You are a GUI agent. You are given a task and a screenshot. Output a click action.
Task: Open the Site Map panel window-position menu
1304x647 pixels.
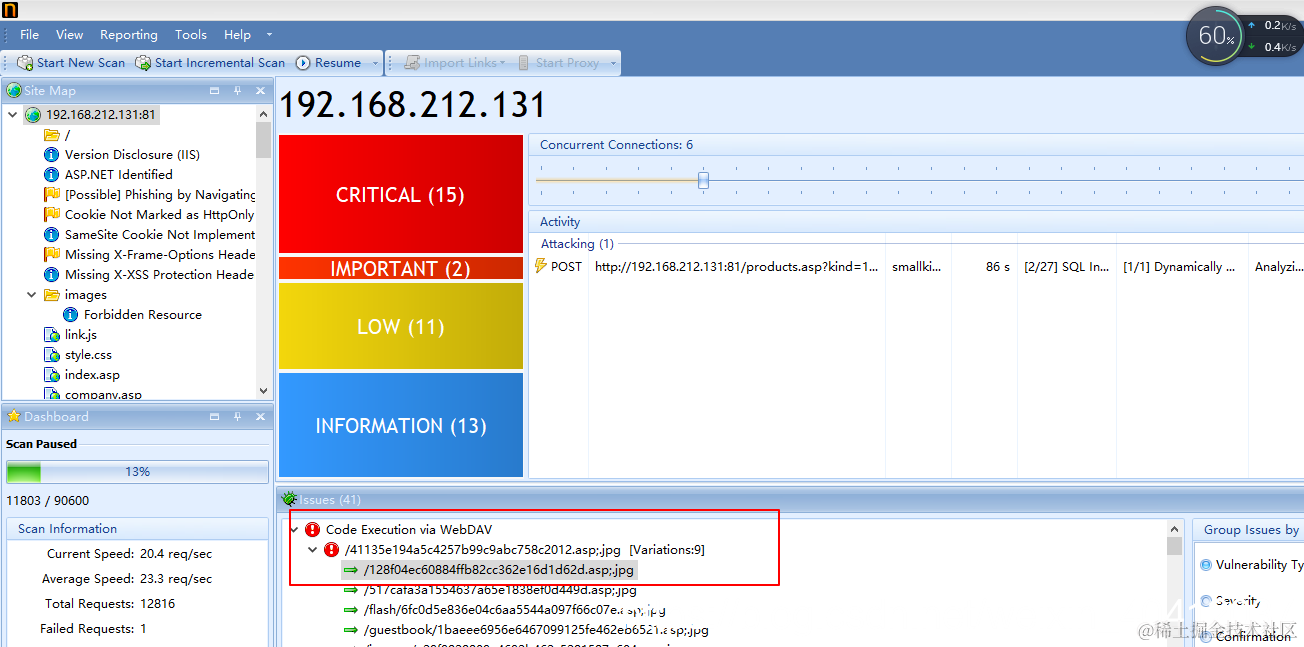click(214, 91)
